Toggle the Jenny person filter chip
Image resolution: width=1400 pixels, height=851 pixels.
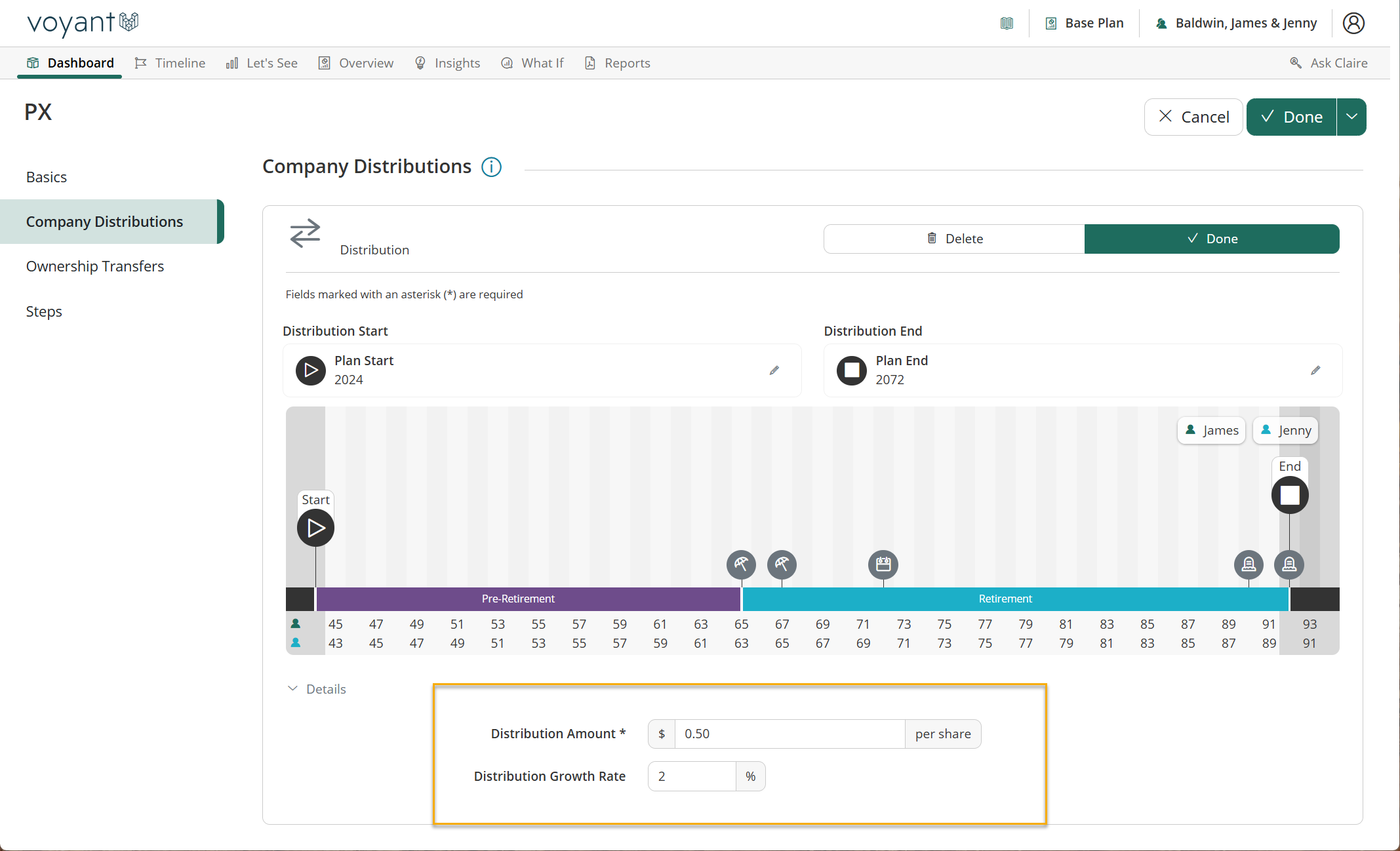tap(1285, 431)
